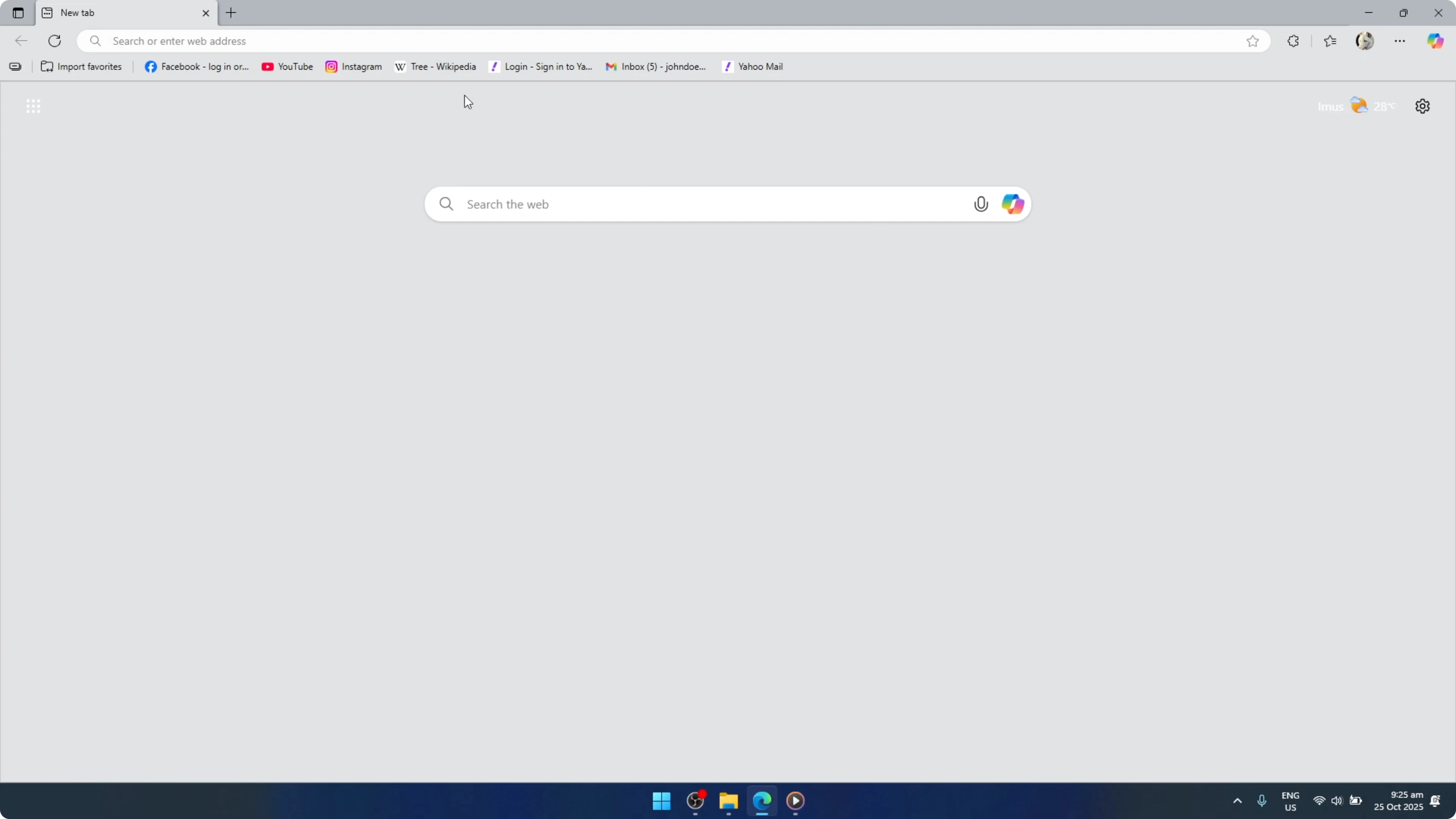
Task: Open the clock showing 9:25 am
Action: pyautogui.click(x=1398, y=801)
